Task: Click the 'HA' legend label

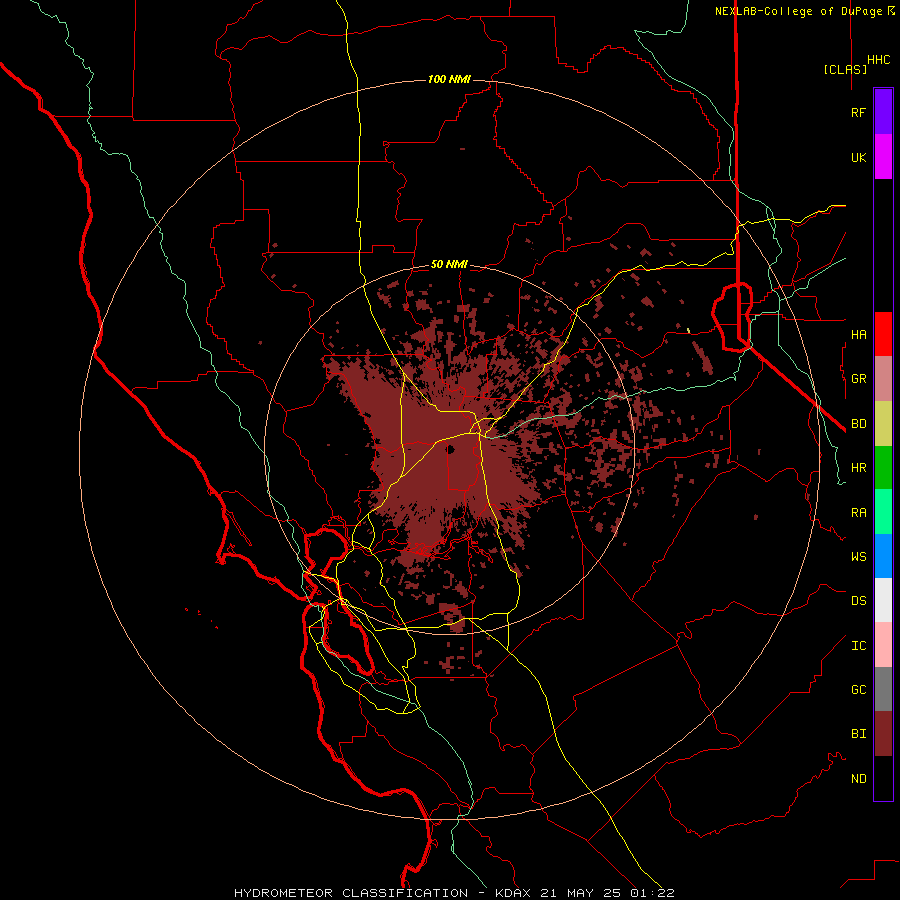Action: click(x=858, y=334)
